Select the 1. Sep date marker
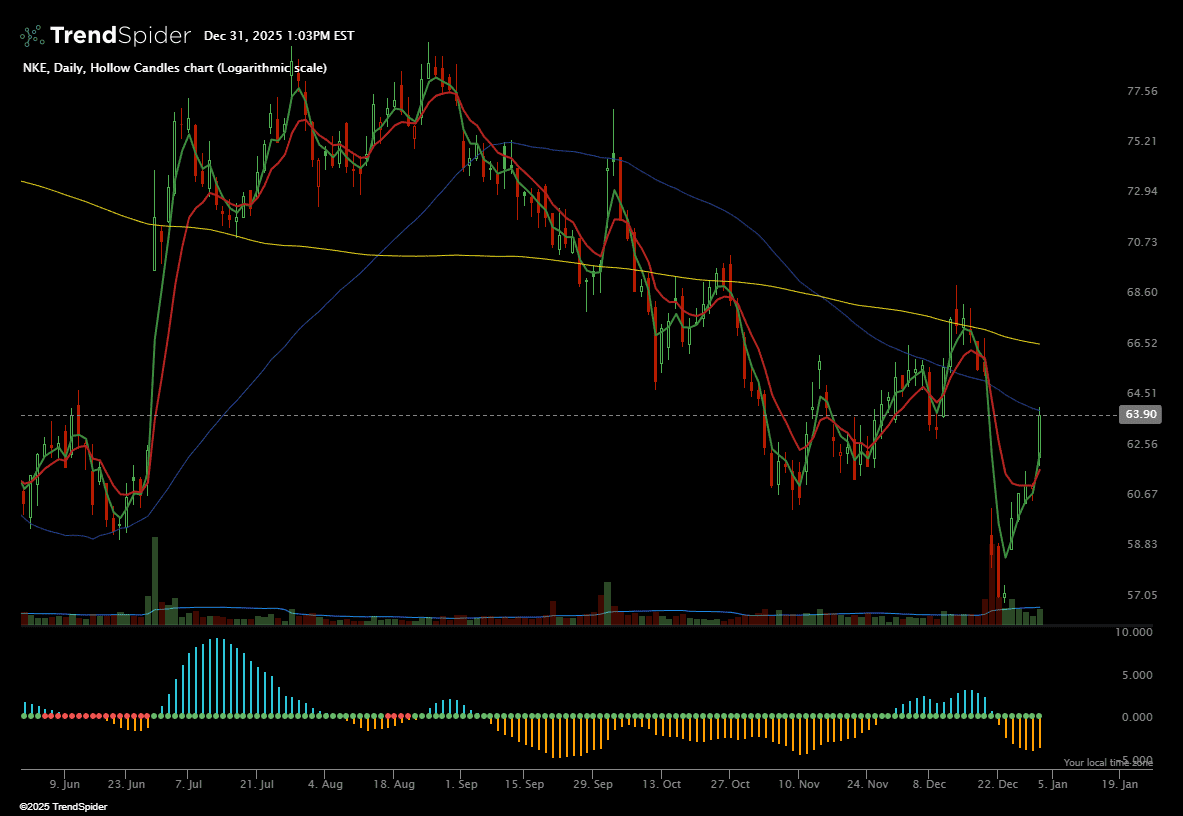This screenshot has height=816, width=1183. click(x=460, y=785)
